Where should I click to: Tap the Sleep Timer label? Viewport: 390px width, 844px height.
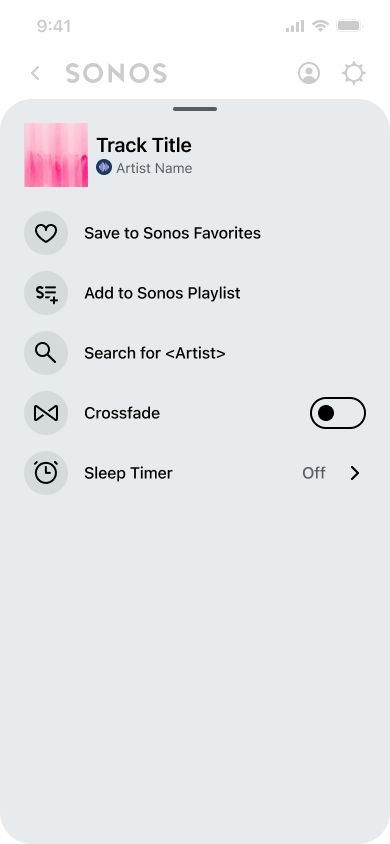(129, 473)
